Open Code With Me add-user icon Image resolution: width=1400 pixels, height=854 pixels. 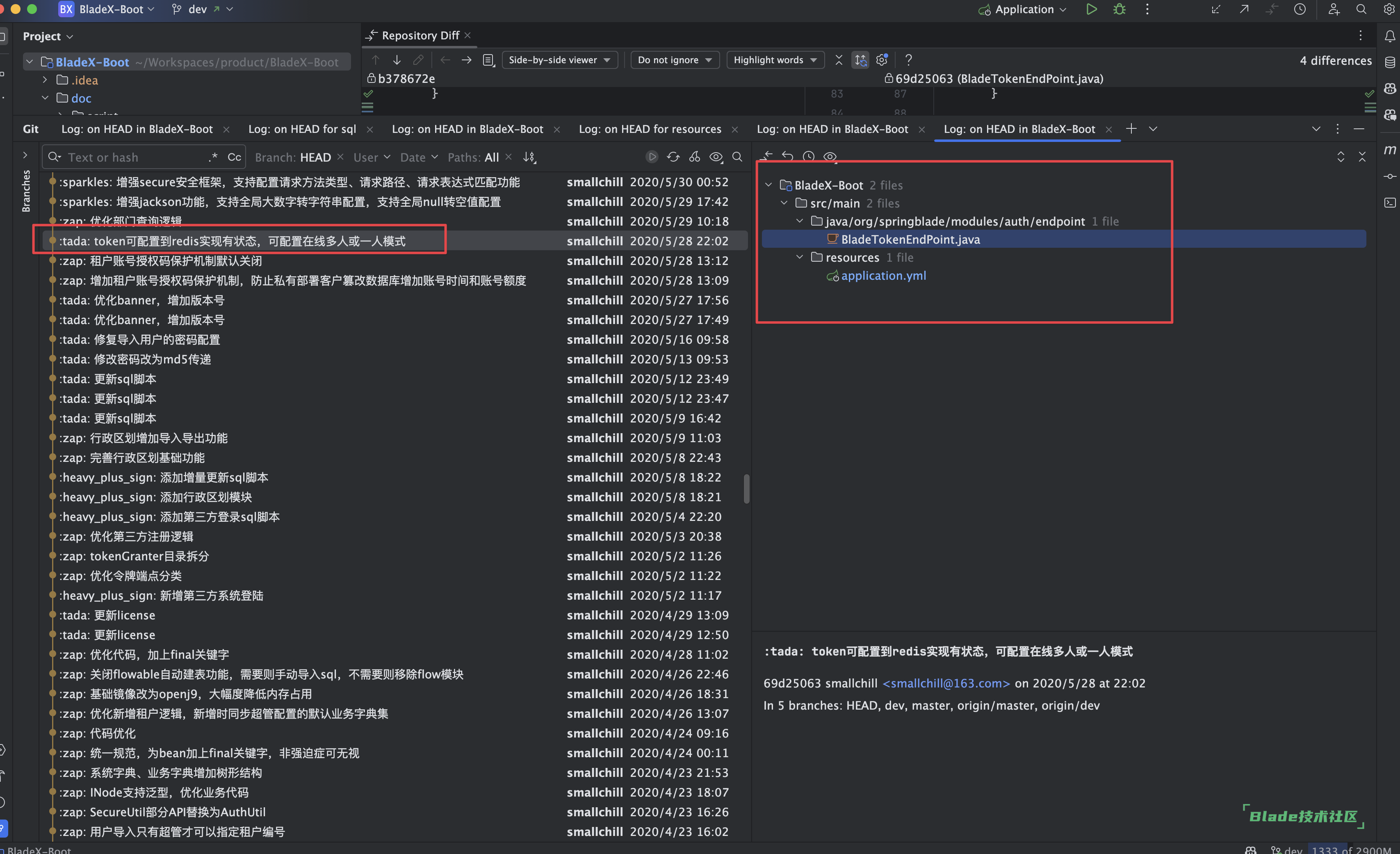coord(1334,9)
